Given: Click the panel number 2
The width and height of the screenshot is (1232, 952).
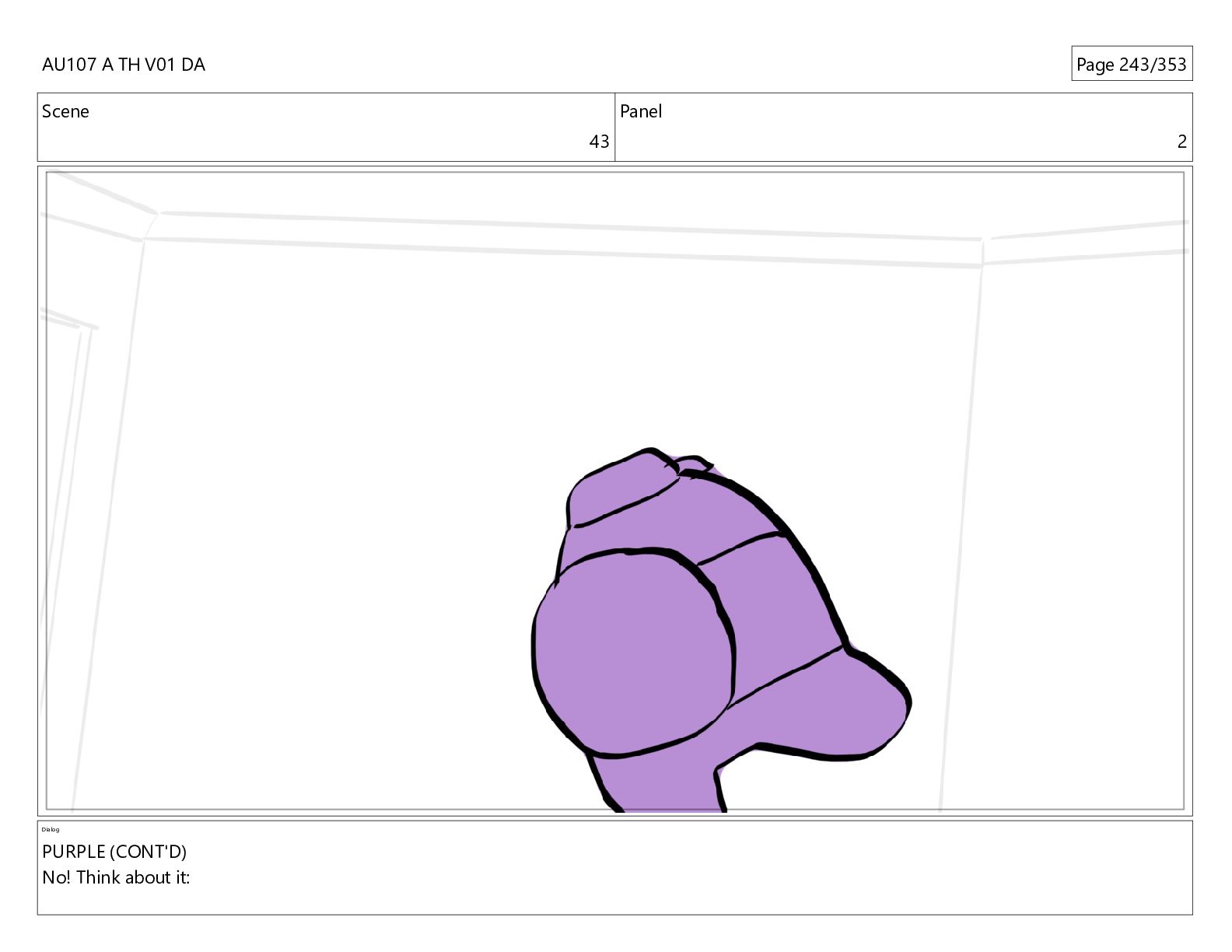Looking at the screenshot, I should (1181, 142).
